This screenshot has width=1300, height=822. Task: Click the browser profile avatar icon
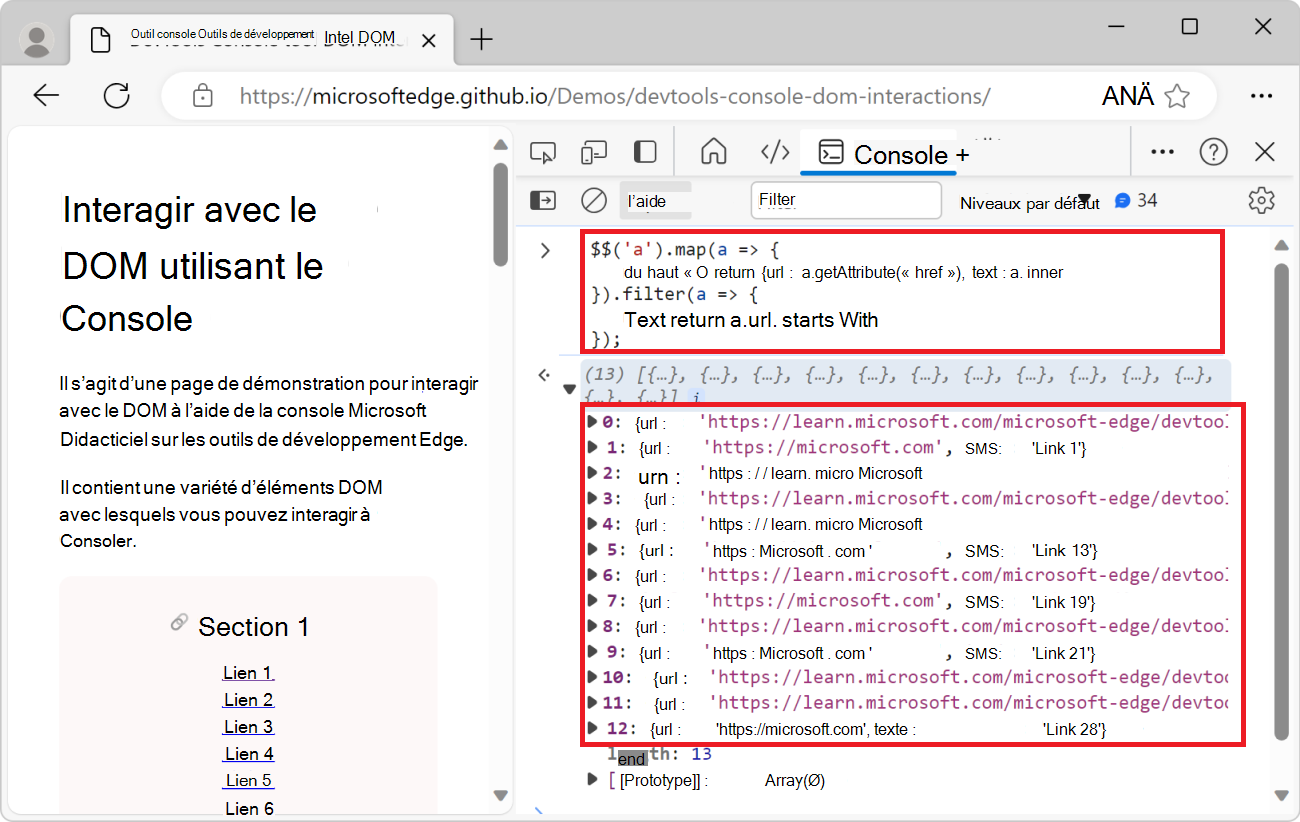tap(38, 40)
